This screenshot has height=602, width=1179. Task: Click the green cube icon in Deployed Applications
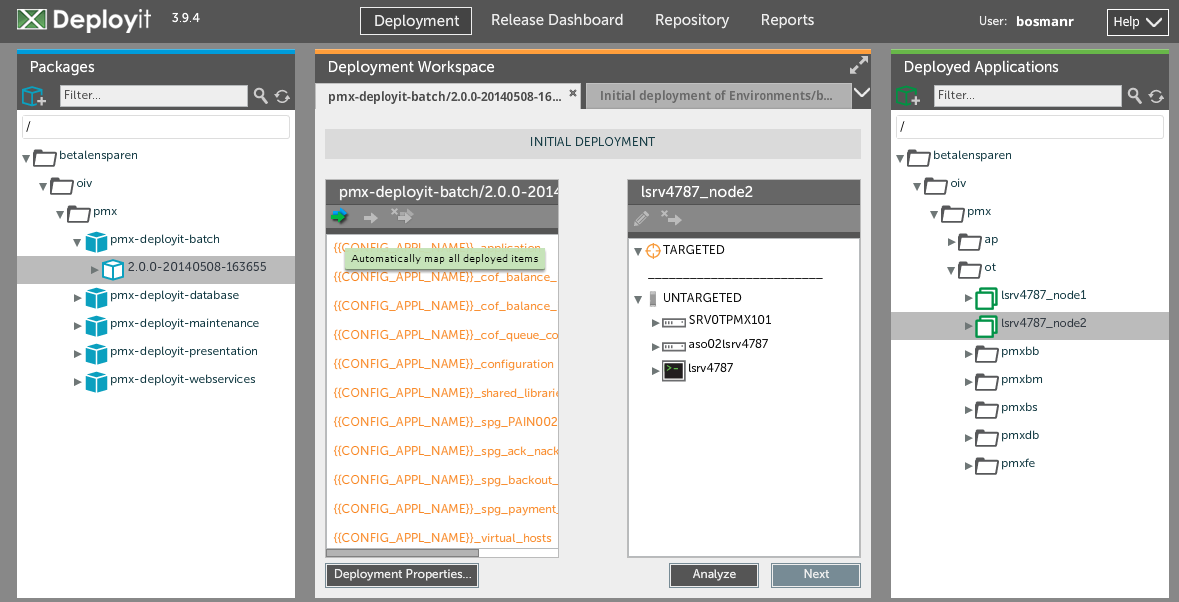coord(908,96)
